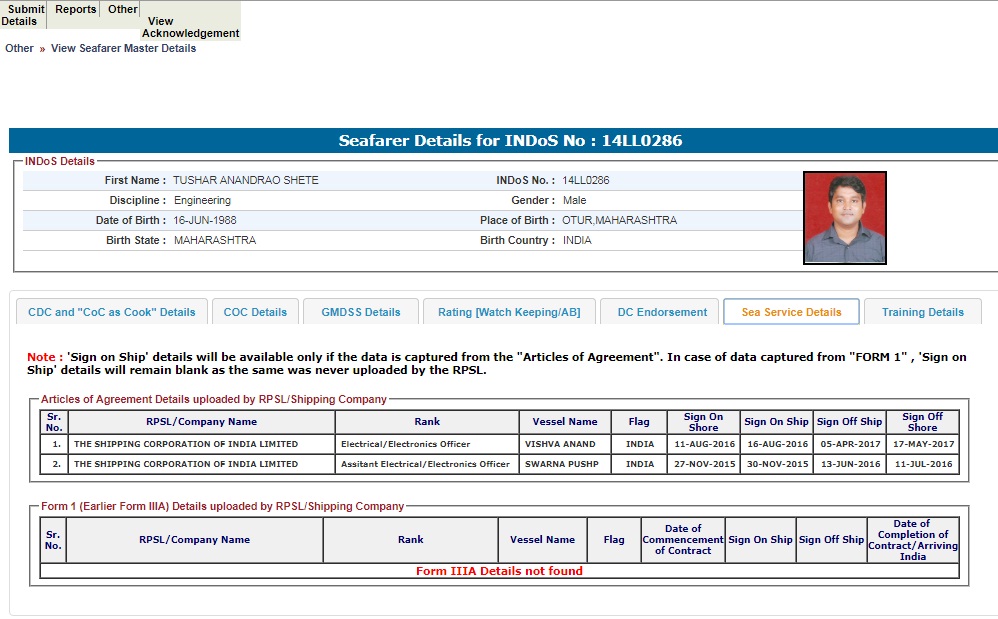Click the RPSL/Company Name header in Form 1 table

tap(194, 540)
